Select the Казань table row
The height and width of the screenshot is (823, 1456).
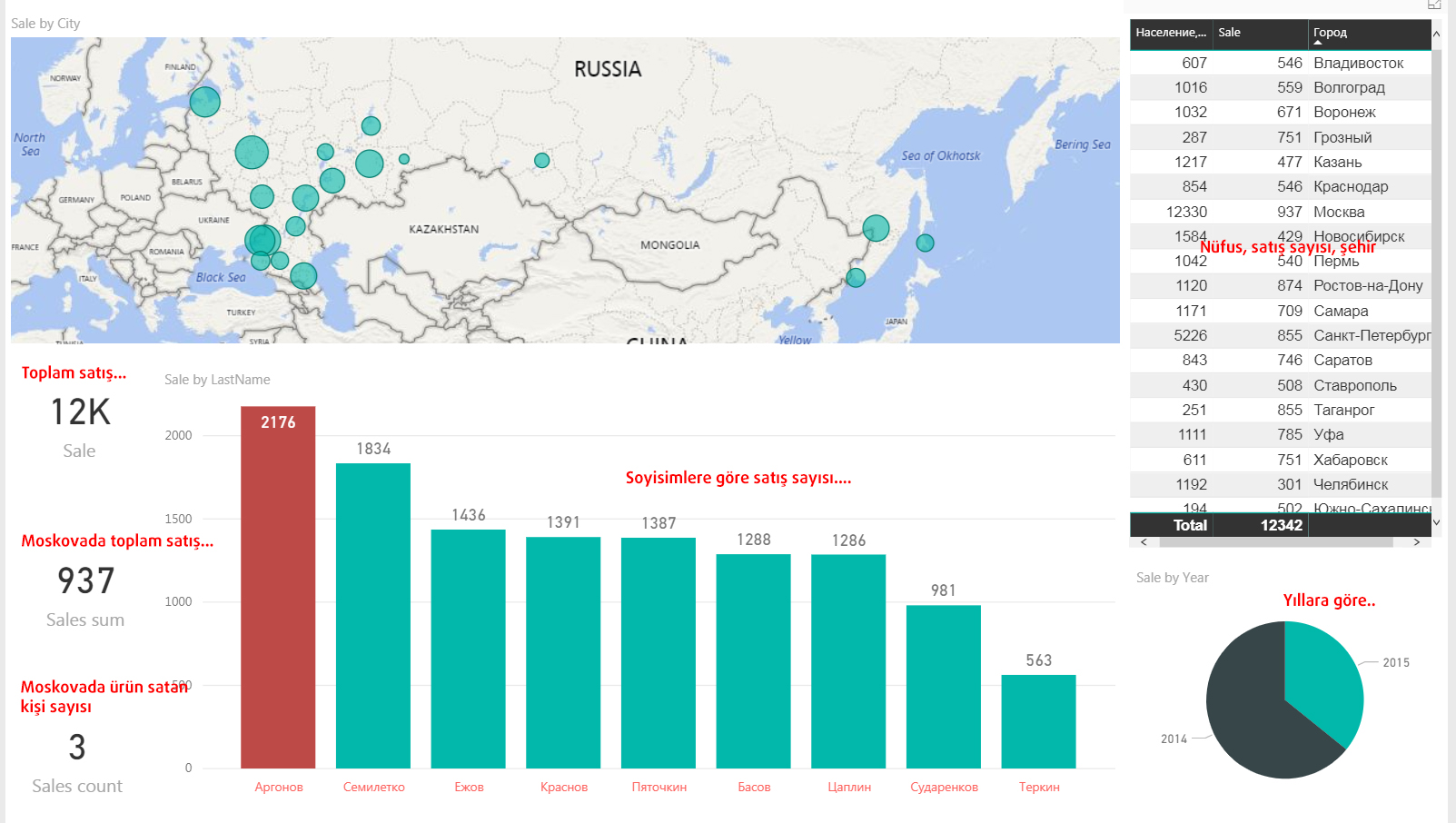click(x=1281, y=162)
